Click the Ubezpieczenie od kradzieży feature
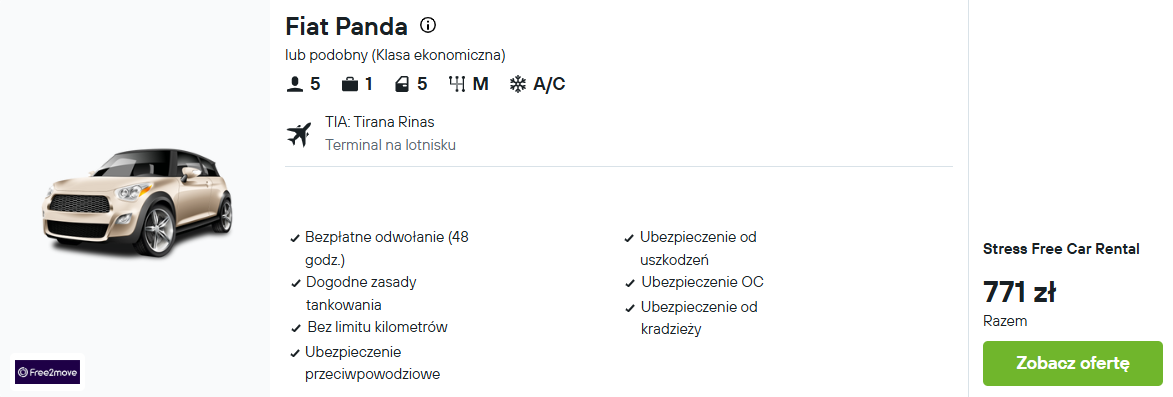1173x397 pixels. click(699, 318)
